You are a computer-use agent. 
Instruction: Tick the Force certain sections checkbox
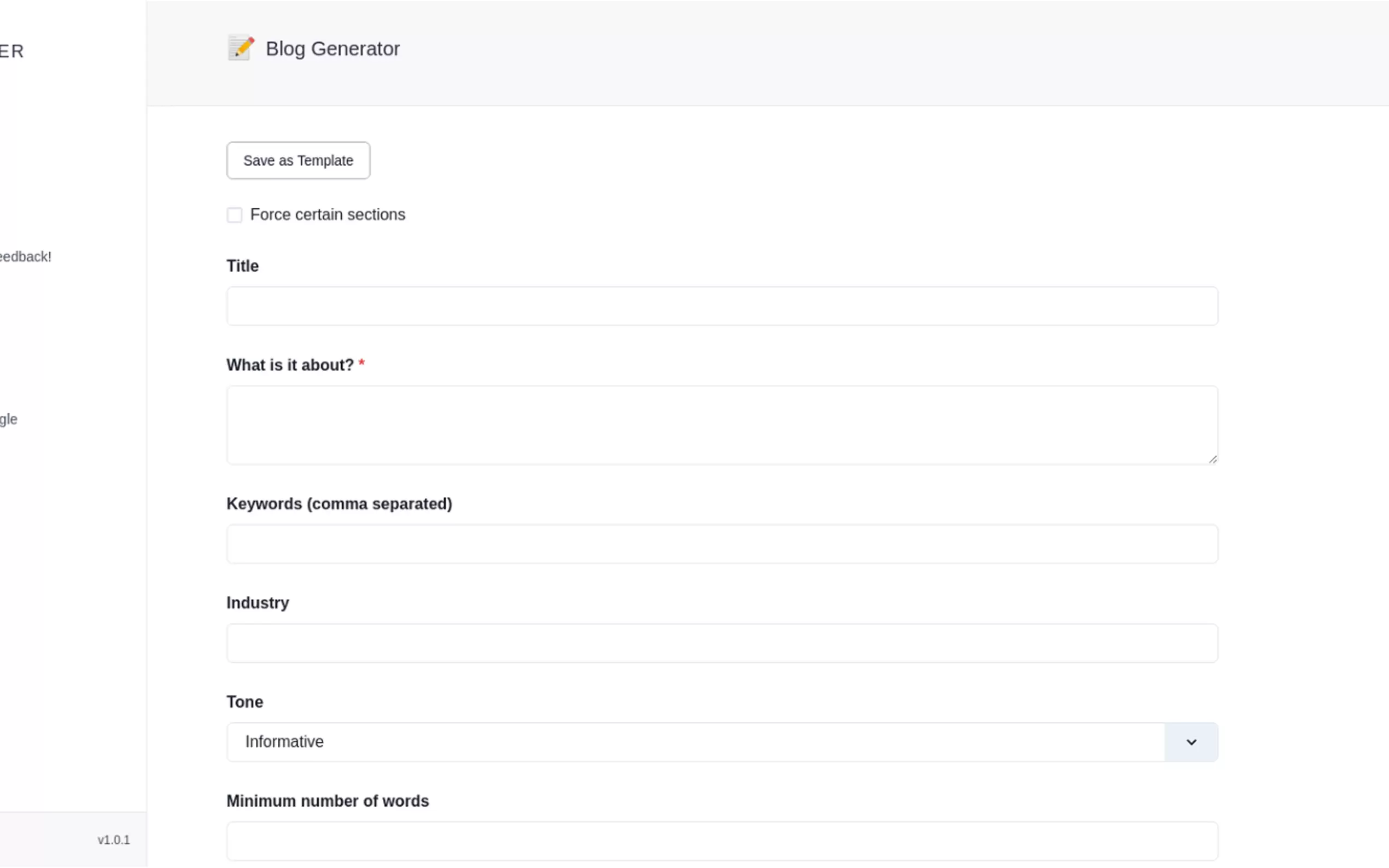coord(234,215)
